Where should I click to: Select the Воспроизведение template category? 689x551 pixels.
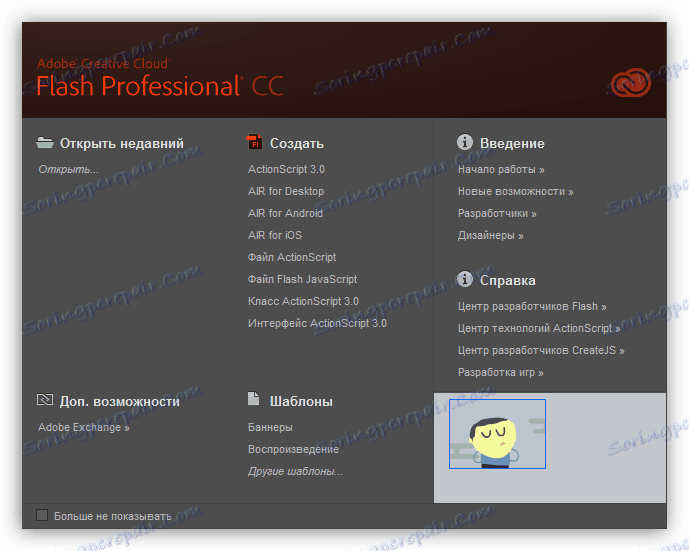[293, 449]
